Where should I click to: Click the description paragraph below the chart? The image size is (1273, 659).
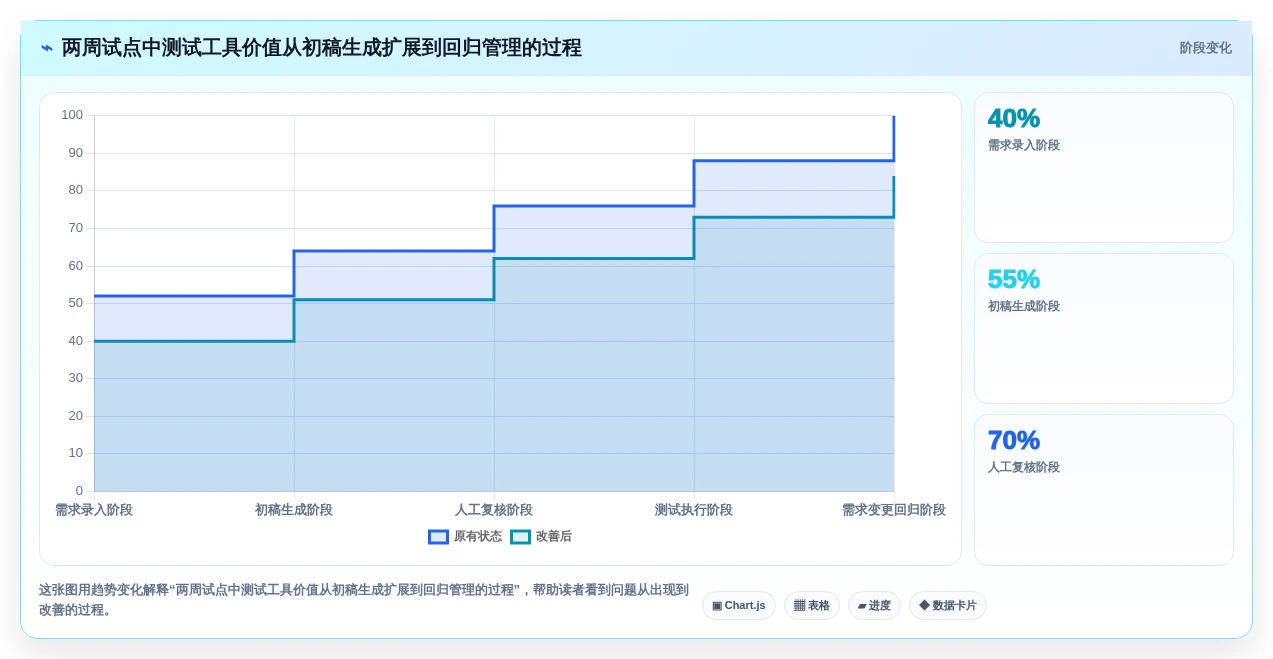[364, 600]
